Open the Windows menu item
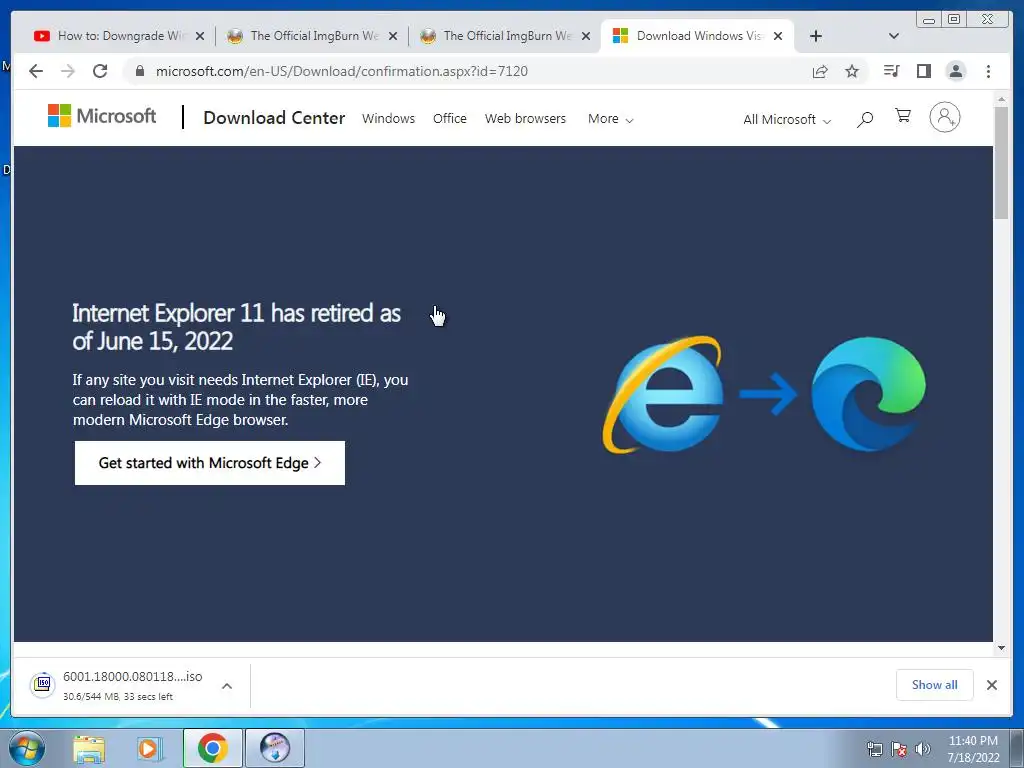Screen dimensions: 1024x768 (389, 119)
